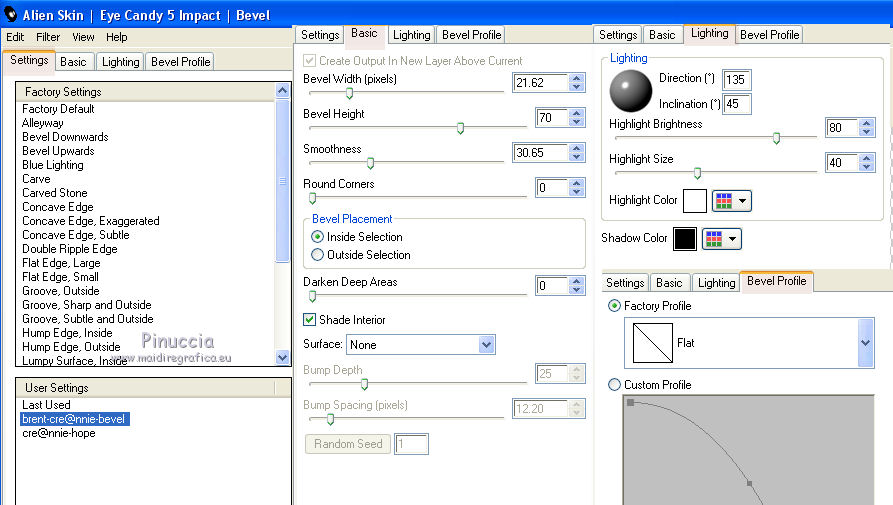Click the Bevel Height slider thumb
The image size is (893, 505).
[460, 129]
